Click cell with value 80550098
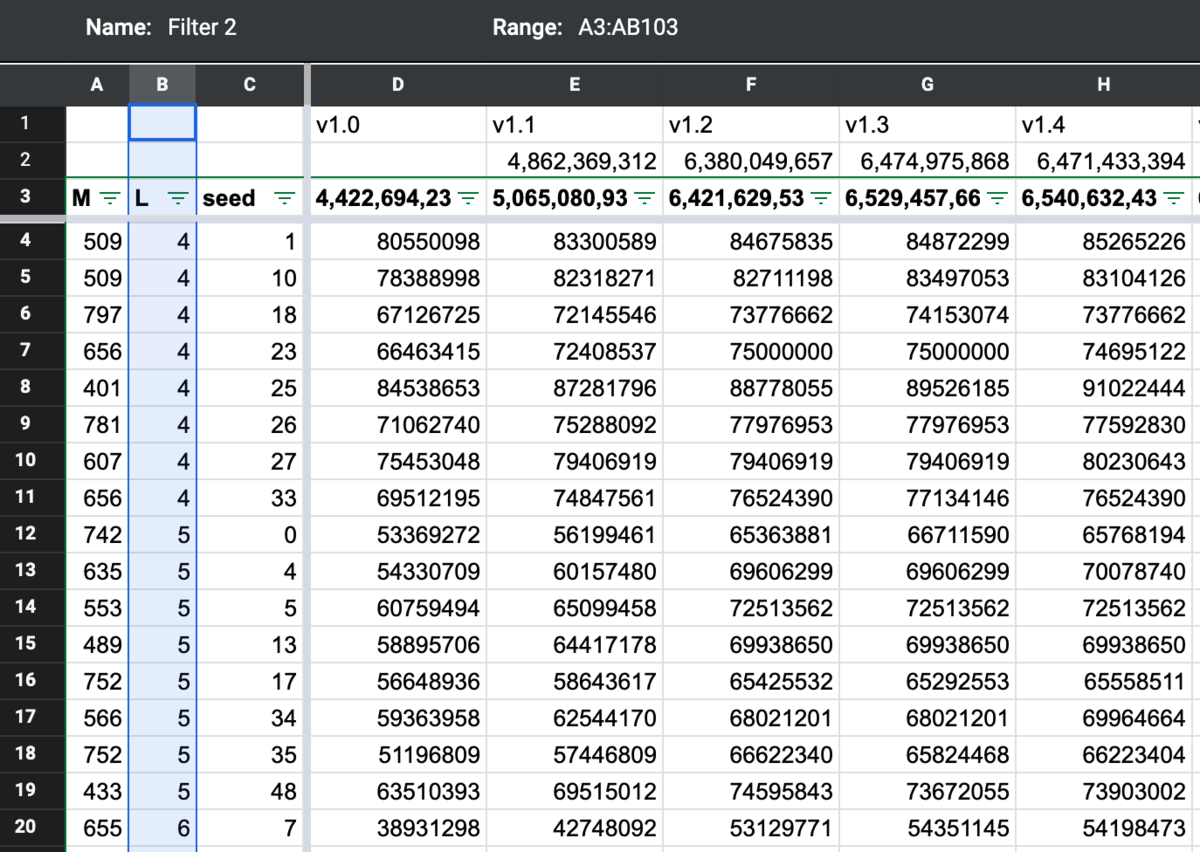The width and height of the screenshot is (1200, 852). [398, 241]
